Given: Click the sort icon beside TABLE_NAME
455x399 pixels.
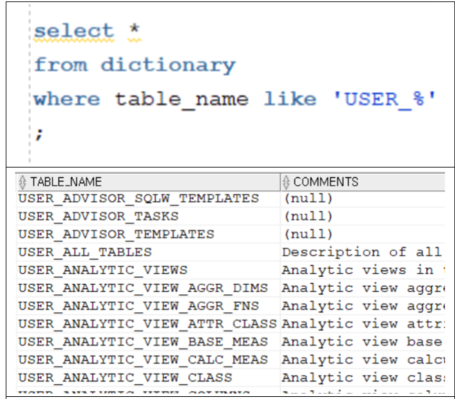Looking at the screenshot, I should click(x=23, y=182).
